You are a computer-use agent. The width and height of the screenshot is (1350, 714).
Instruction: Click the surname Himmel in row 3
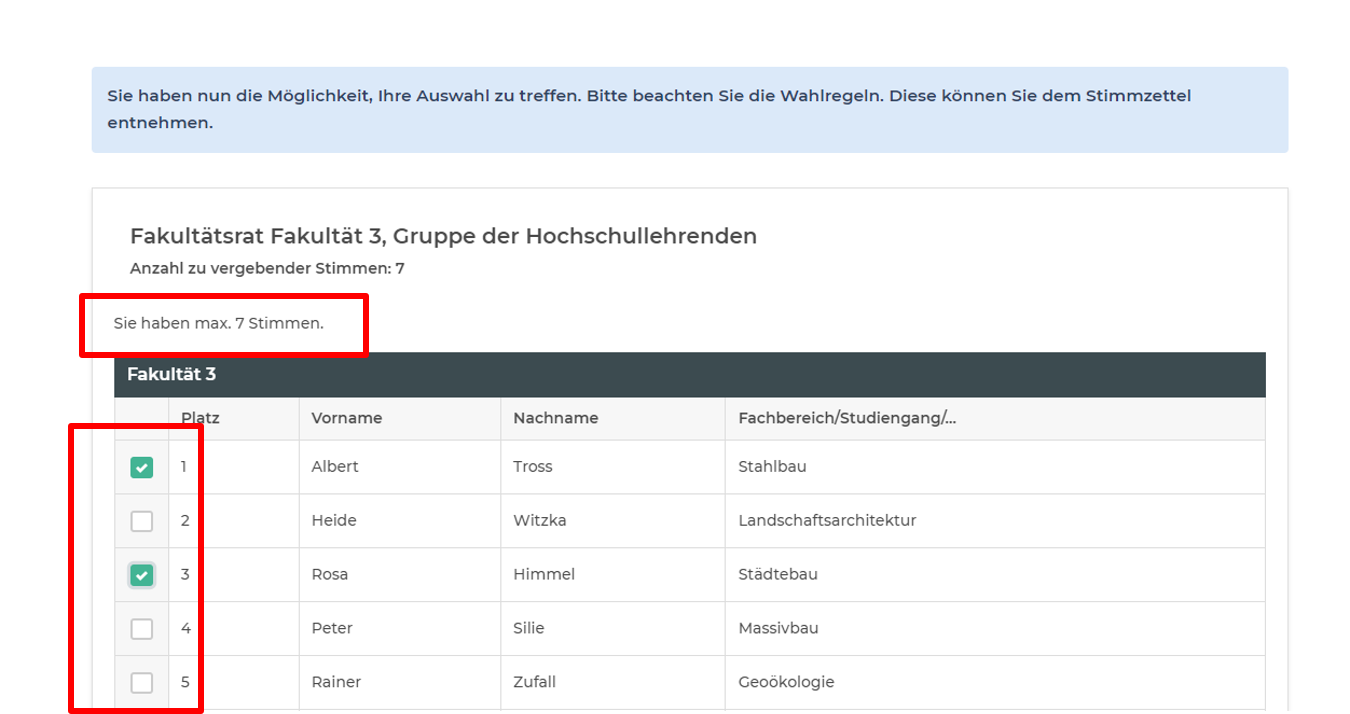click(x=544, y=575)
